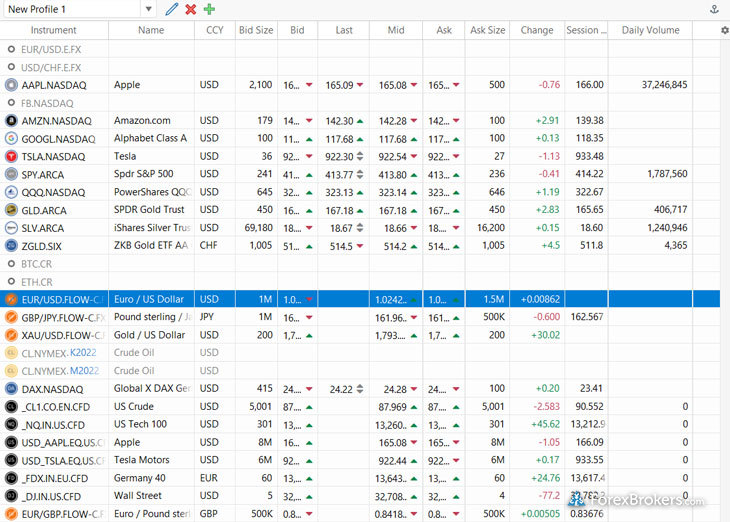Click the GBP/JPY.FLOW orange icon
Viewport: 730px width, 522px height.
coord(11,318)
